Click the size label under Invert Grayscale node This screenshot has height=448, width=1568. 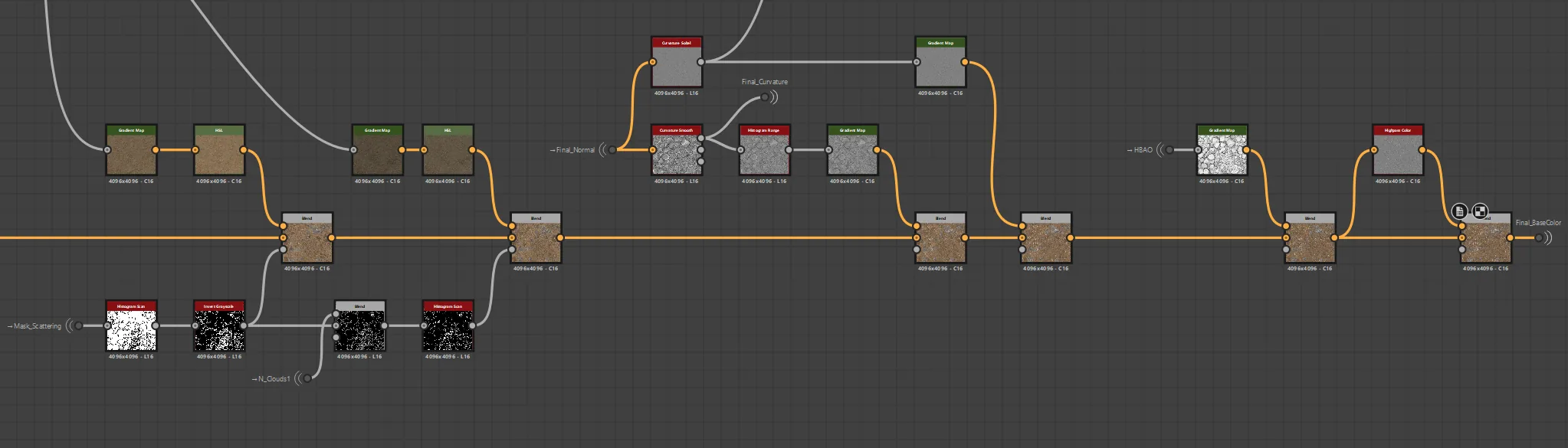tap(218, 357)
